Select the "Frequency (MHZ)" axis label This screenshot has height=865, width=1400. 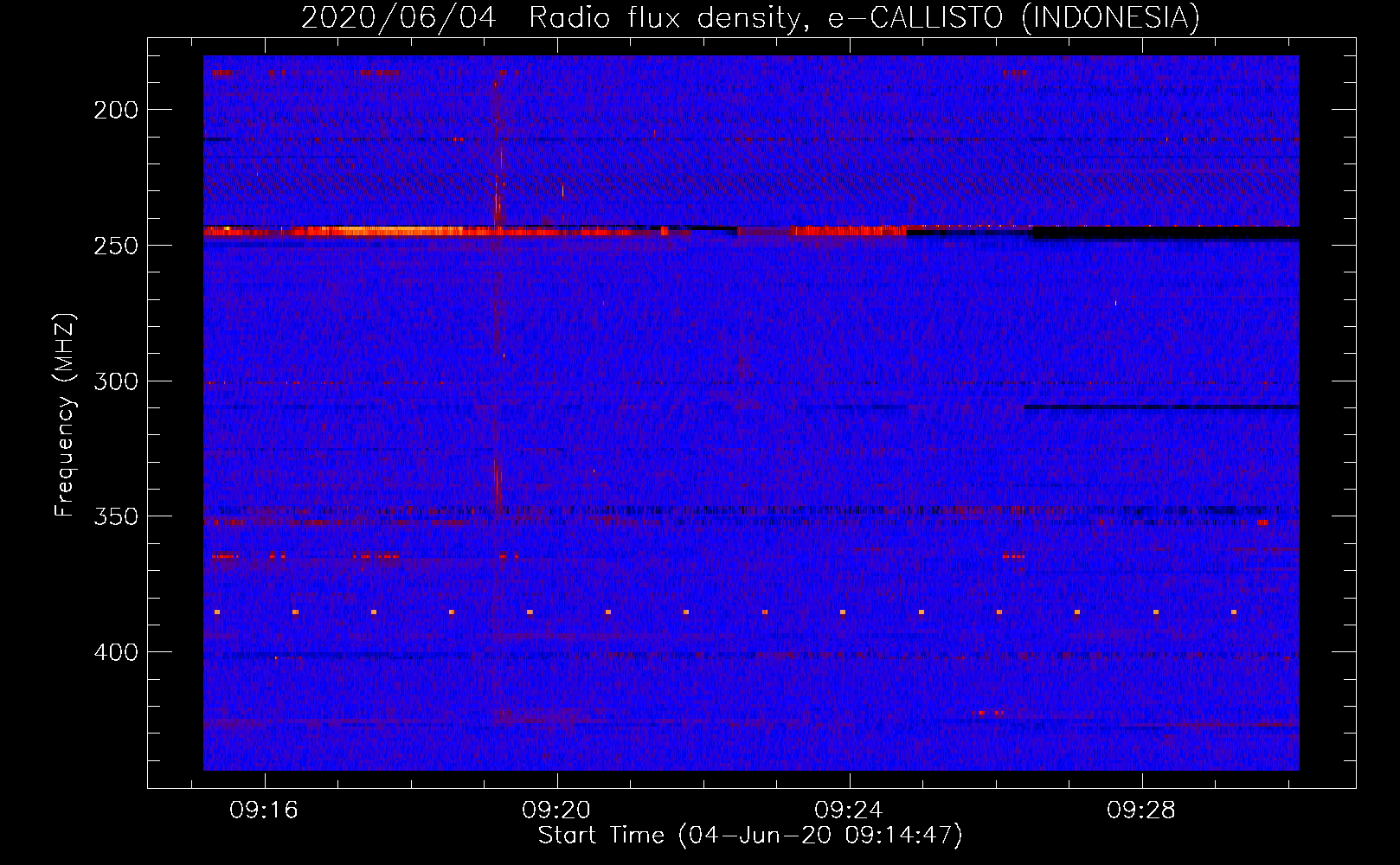65,415
